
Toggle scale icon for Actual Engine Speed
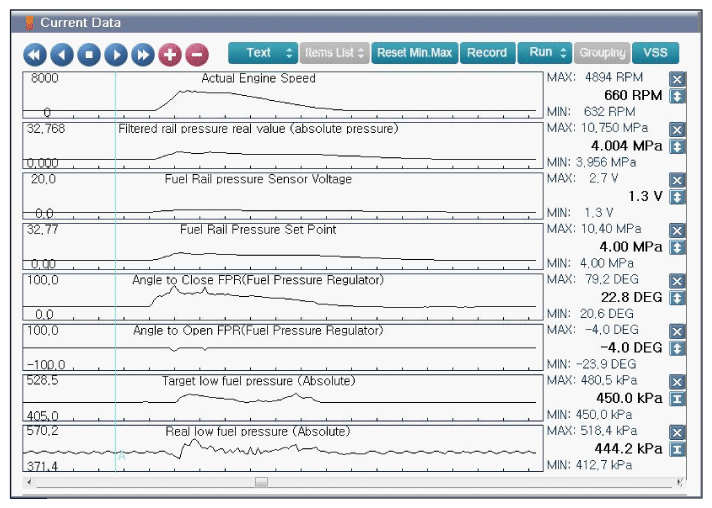click(677, 96)
